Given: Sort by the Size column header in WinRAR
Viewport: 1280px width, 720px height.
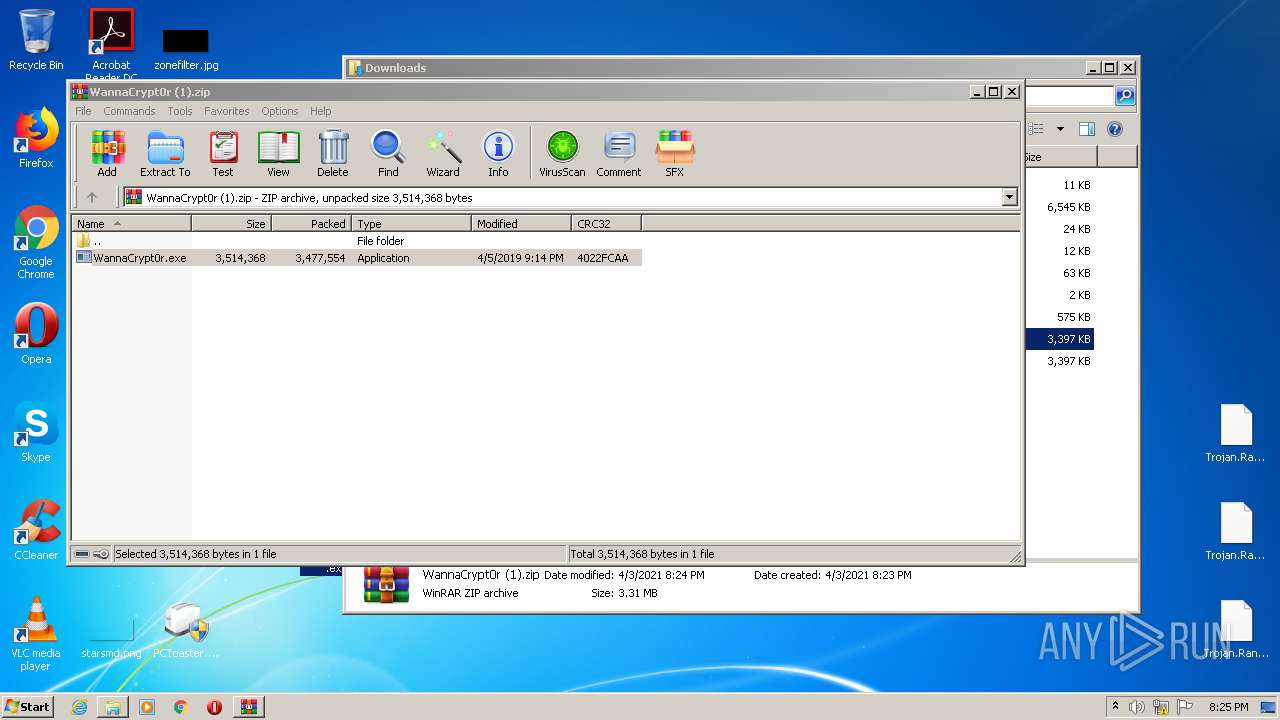Looking at the screenshot, I should 231,224.
